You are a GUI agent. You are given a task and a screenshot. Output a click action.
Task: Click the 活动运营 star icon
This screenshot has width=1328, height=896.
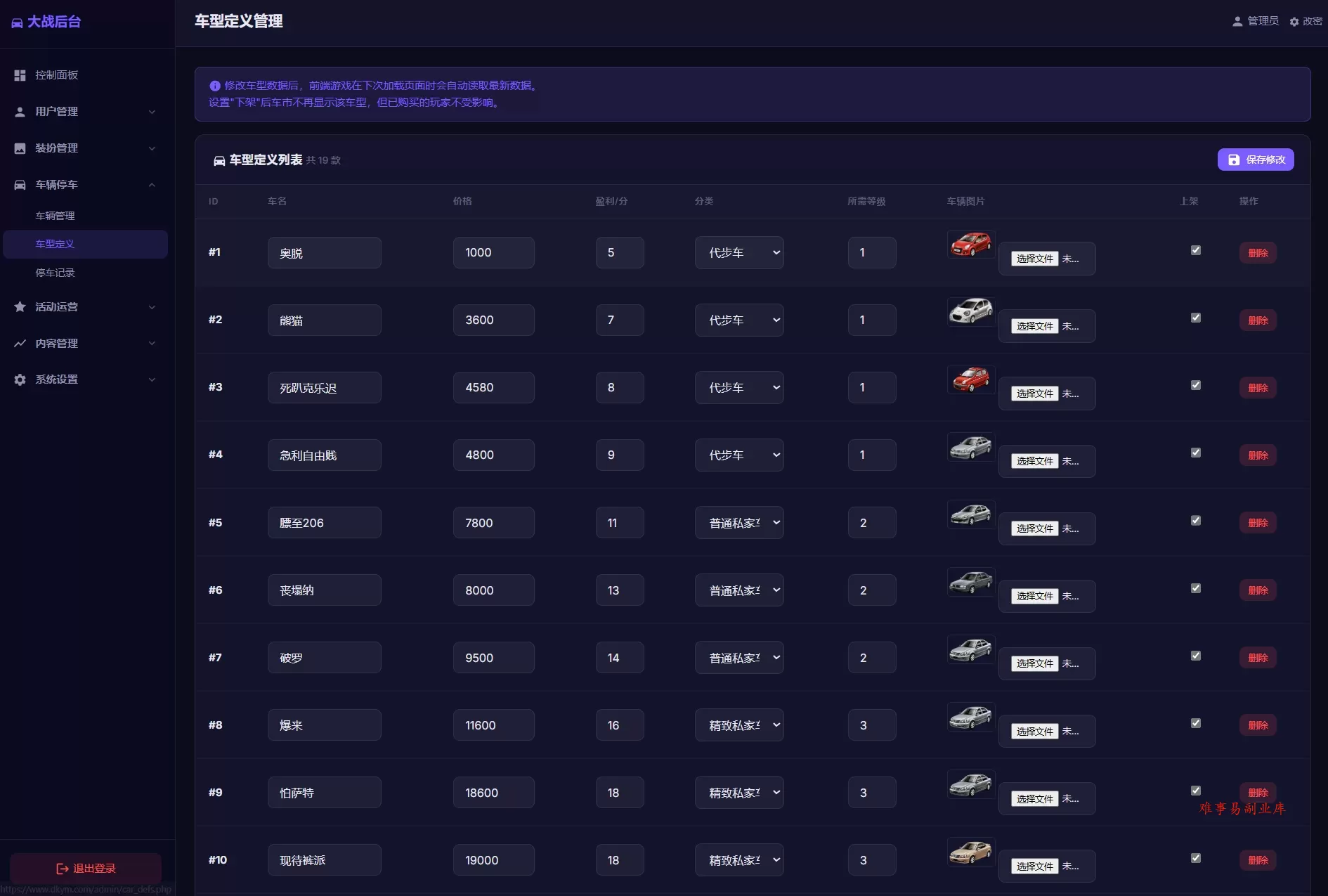coord(20,307)
